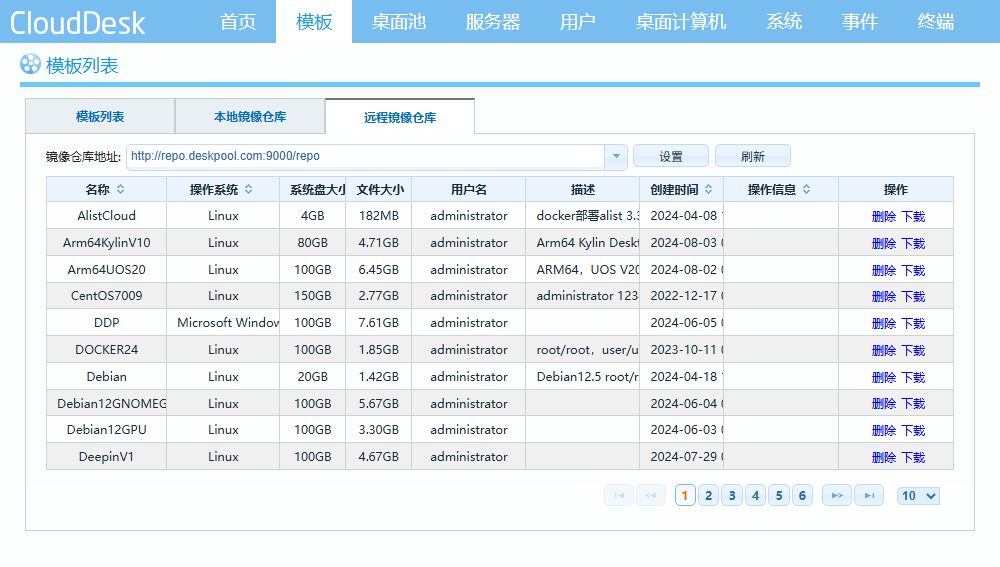Select the Microsoft Windows cell in DDP row

coord(223,323)
